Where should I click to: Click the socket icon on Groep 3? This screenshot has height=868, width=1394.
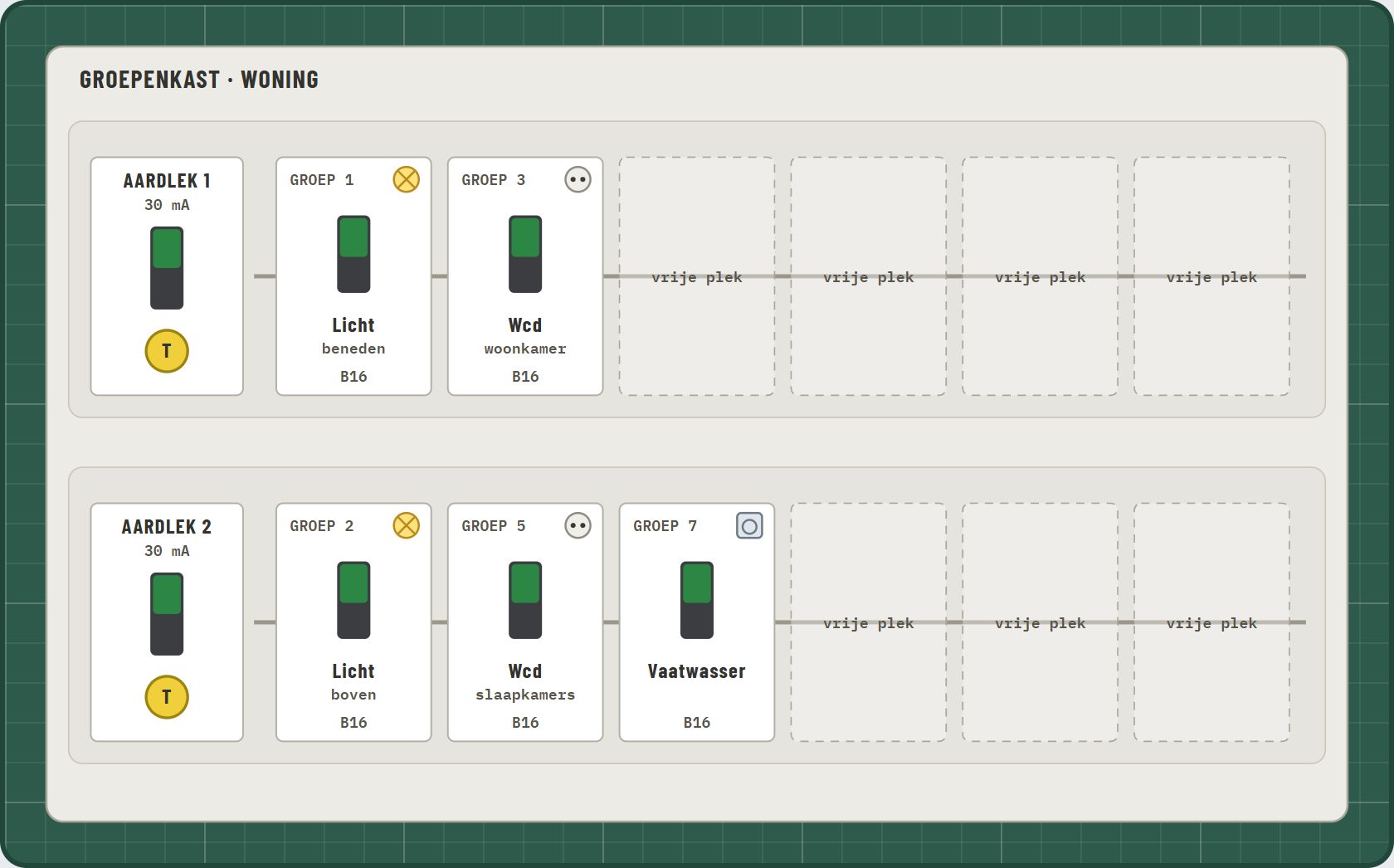[x=578, y=179]
